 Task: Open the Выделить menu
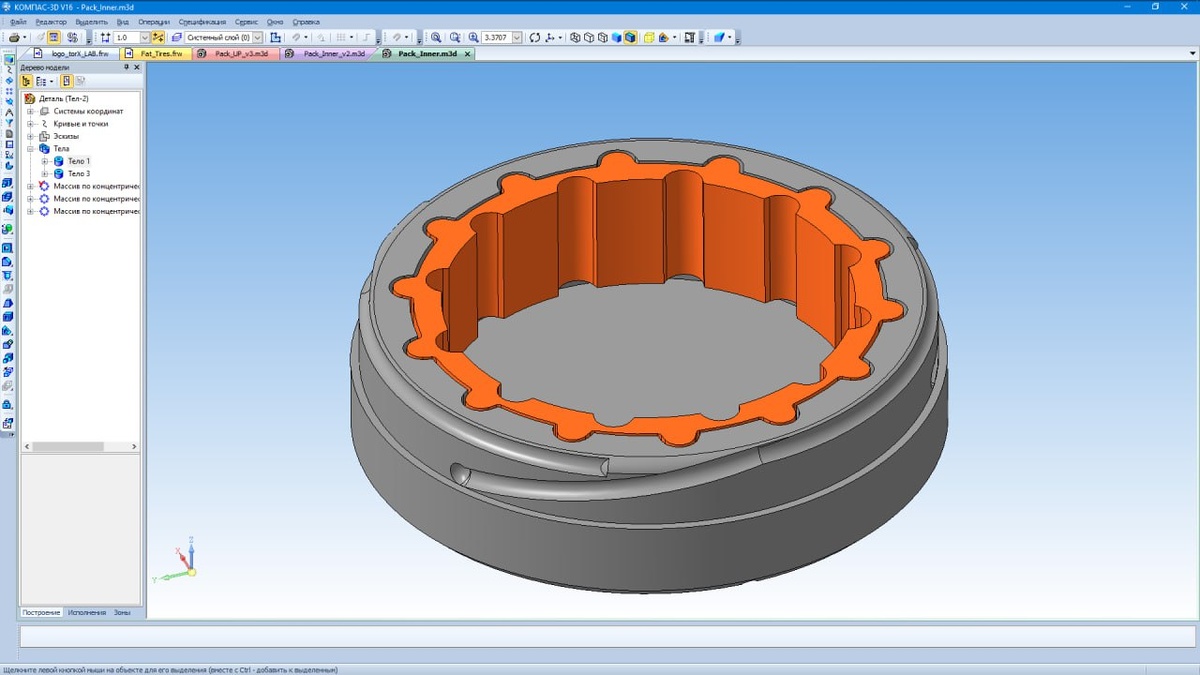(92, 21)
